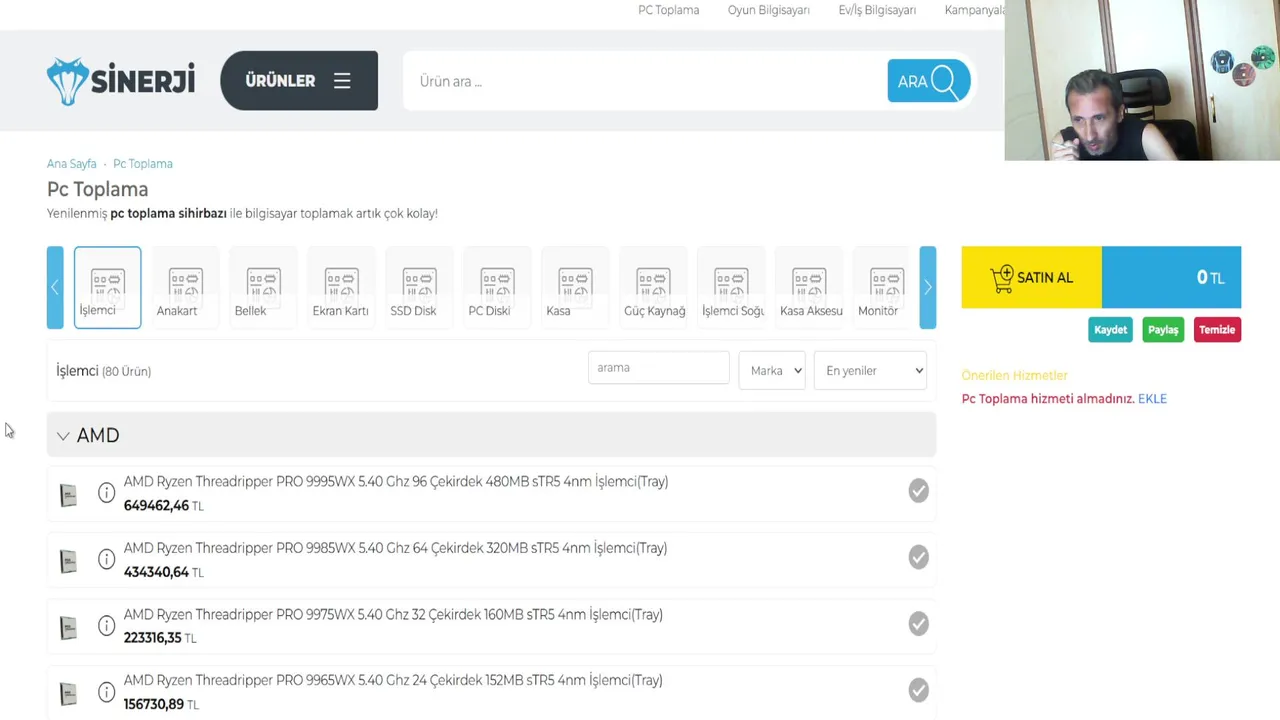Open the ÜRÜNLER hamburger menu
The width and height of the screenshot is (1280, 720).
[x=299, y=81]
